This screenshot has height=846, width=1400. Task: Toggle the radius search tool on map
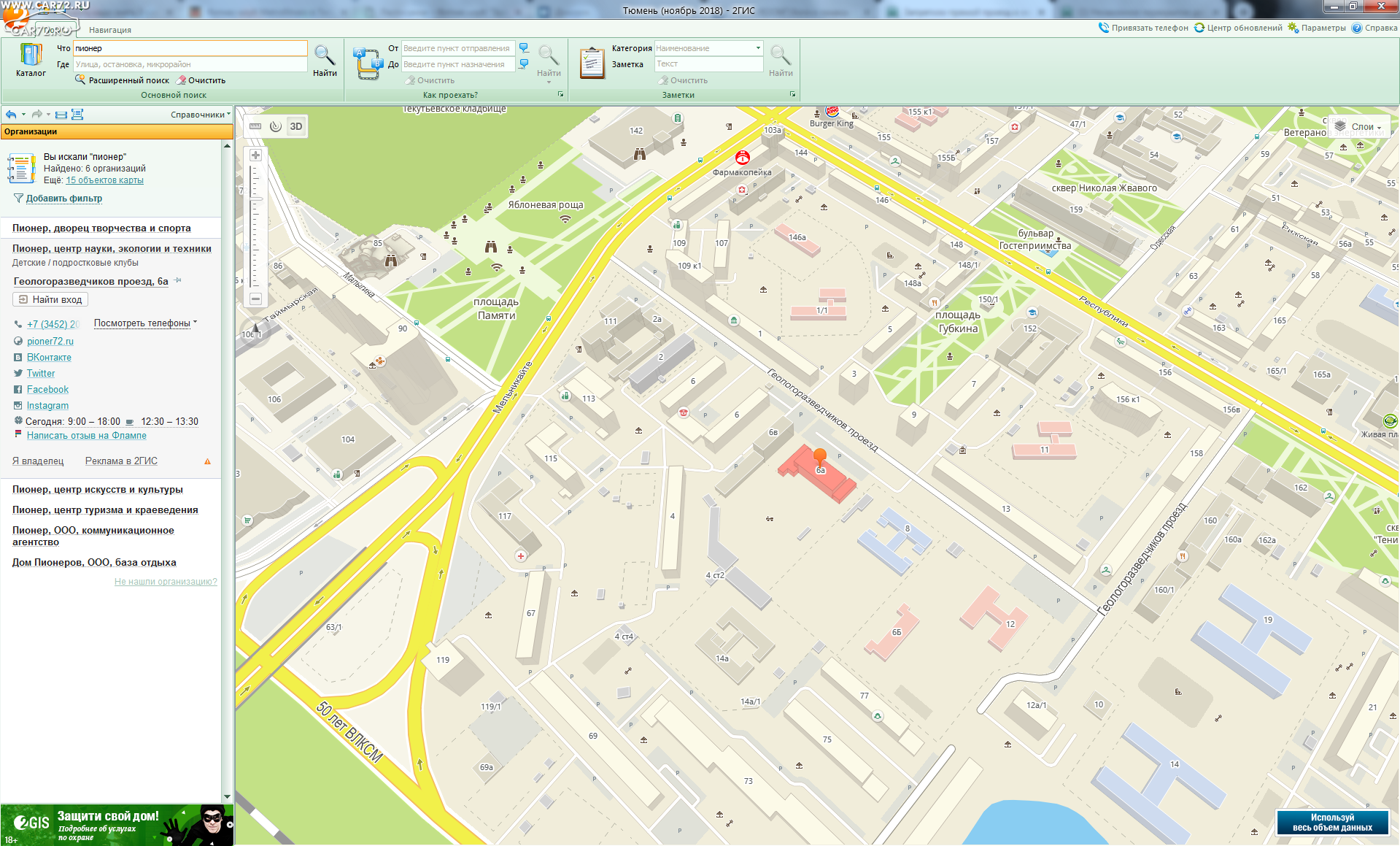point(276,126)
